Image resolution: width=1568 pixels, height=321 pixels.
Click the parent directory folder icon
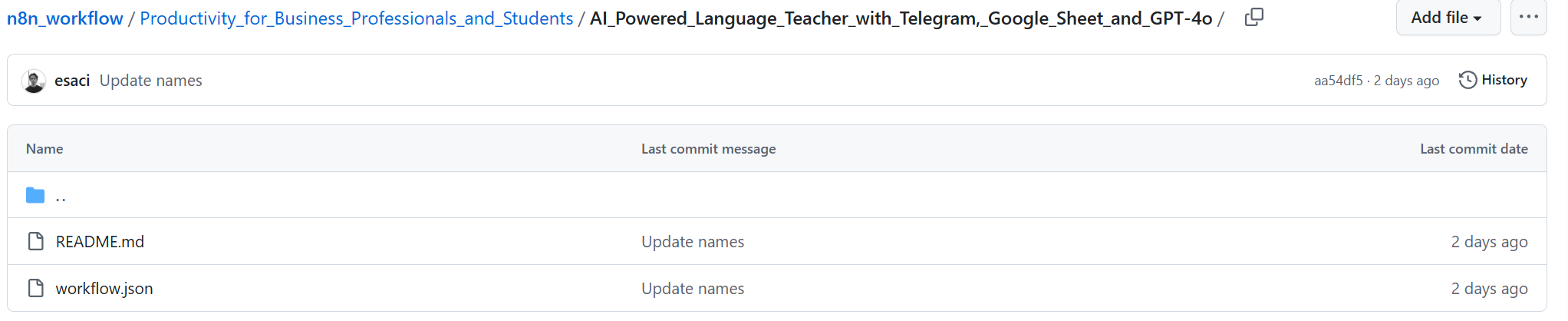pos(35,195)
